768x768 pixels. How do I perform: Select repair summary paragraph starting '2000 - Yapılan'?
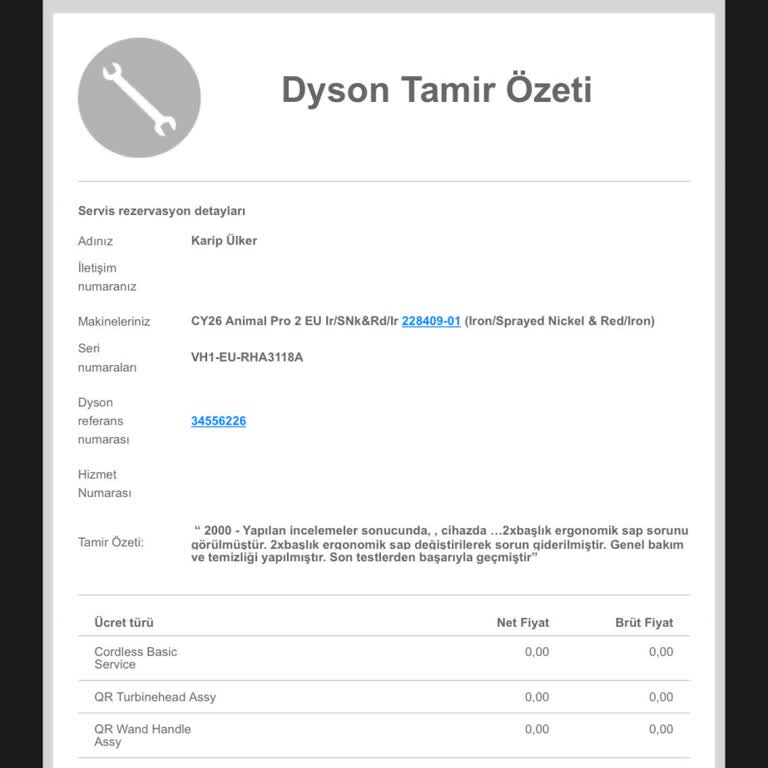click(440, 544)
